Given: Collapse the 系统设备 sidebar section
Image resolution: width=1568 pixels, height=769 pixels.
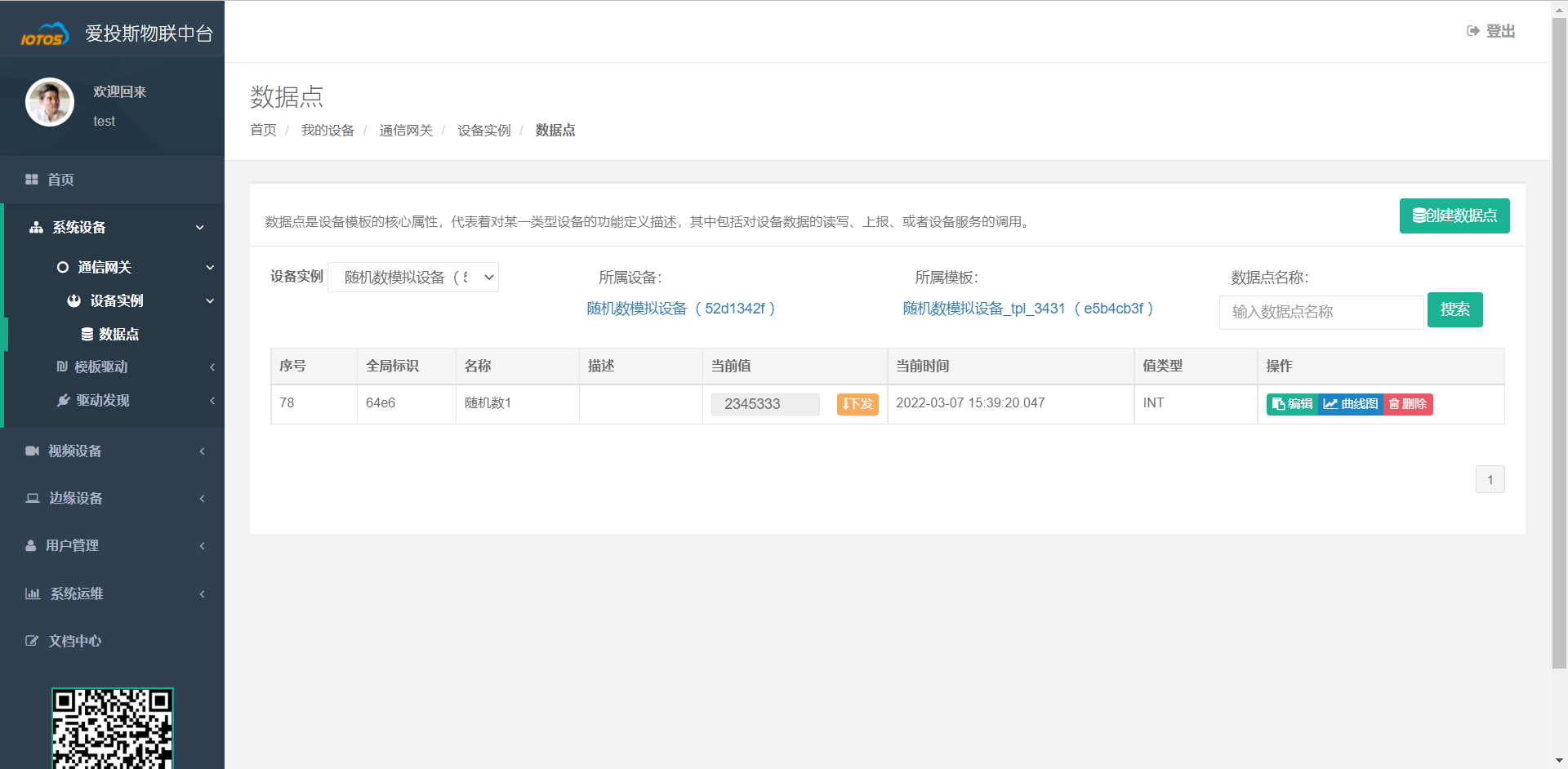Looking at the screenshot, I should click(199, 228).
